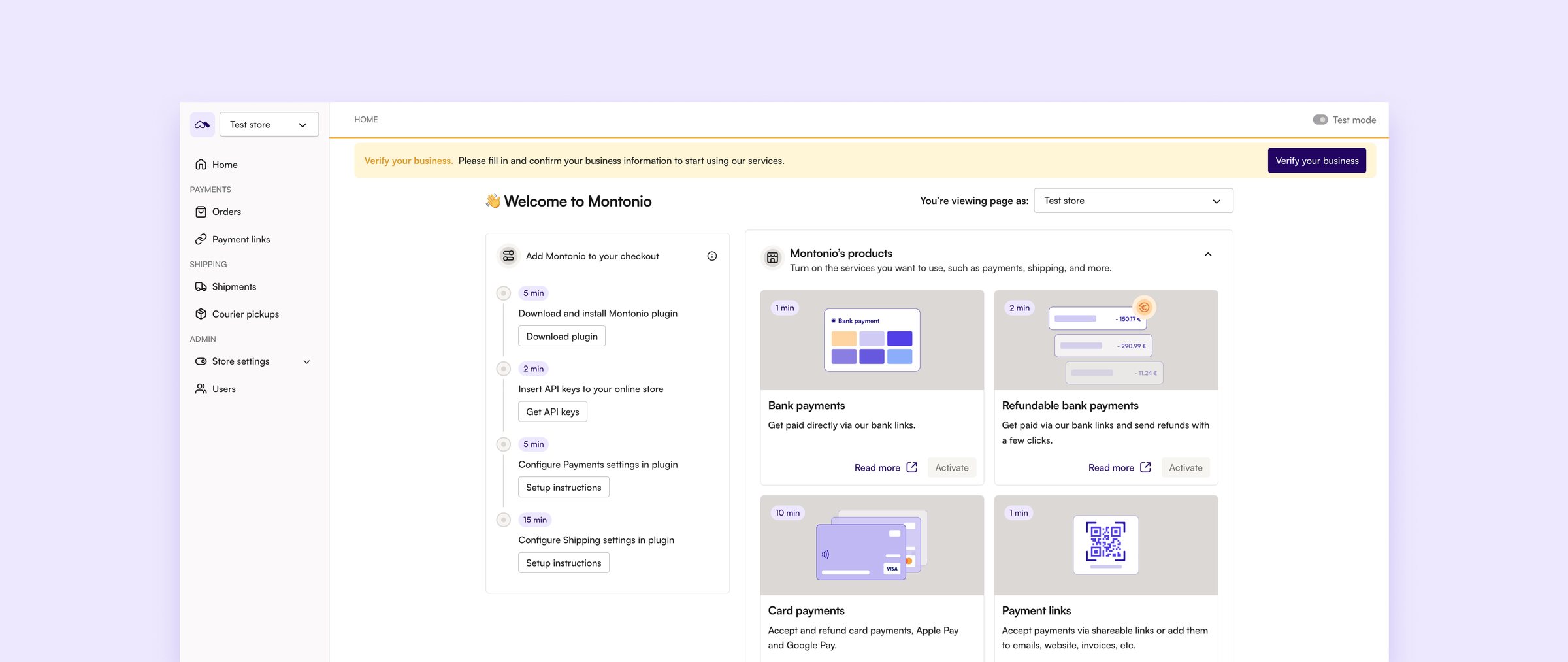Click Setup instructions under Configure Shipping settings
1568x662 pixels.
click(x=564, y=563)
